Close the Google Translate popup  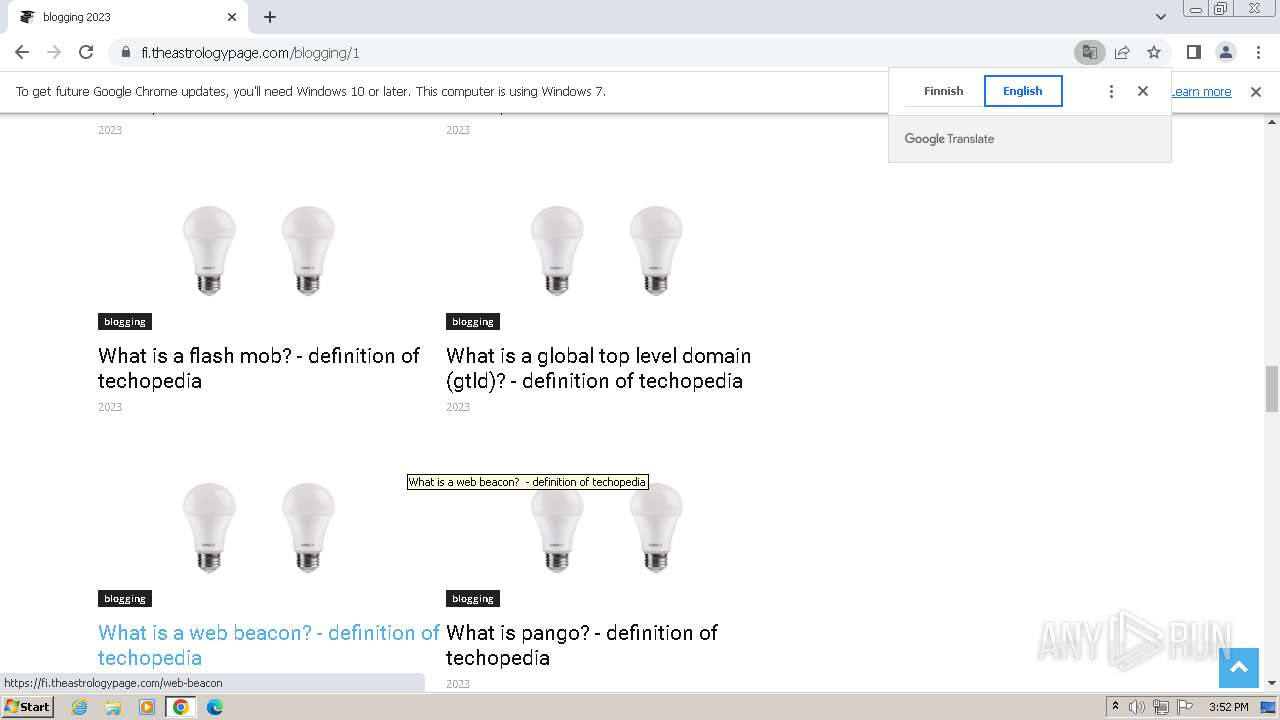[1143, 91]
